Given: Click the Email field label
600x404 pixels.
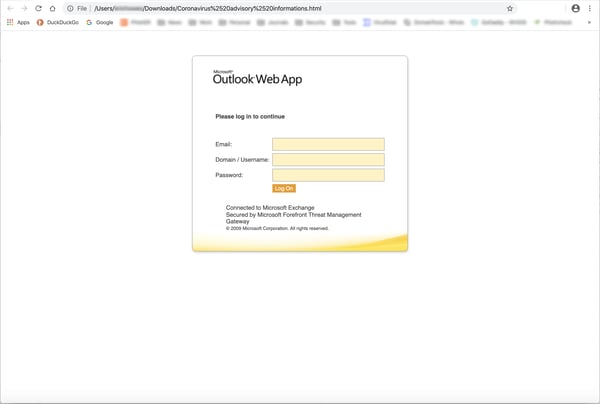Looking at the screenshot, I should coord(224,144).
